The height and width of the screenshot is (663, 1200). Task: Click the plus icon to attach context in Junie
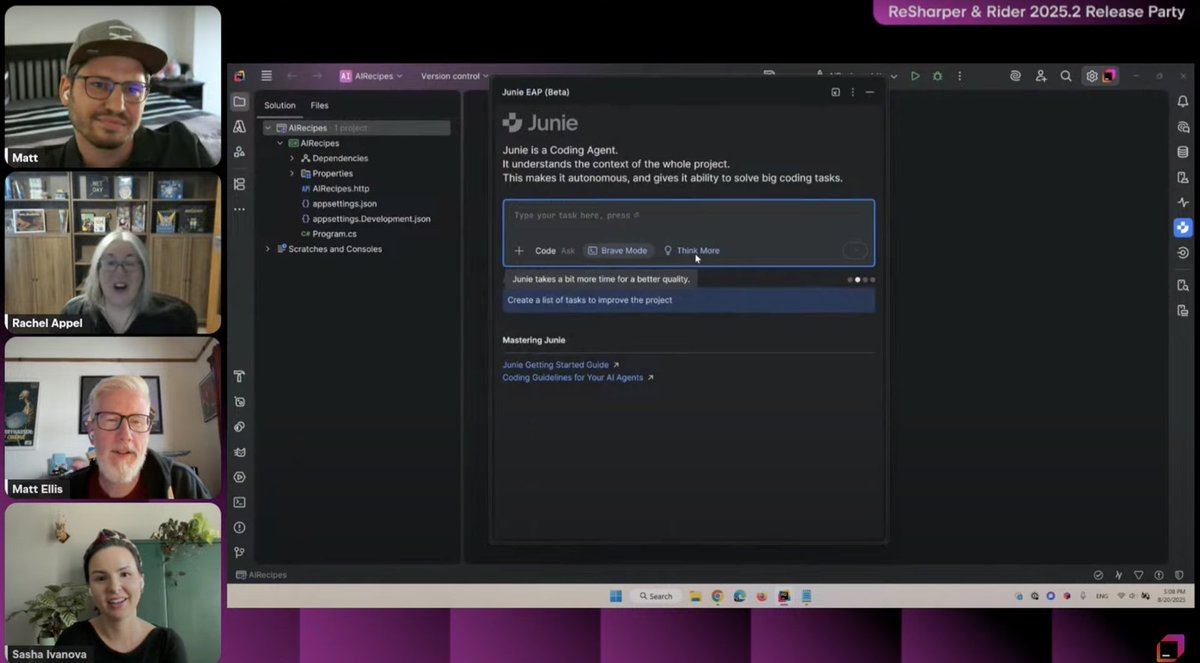pyautogui.click(x=519, y=251)
